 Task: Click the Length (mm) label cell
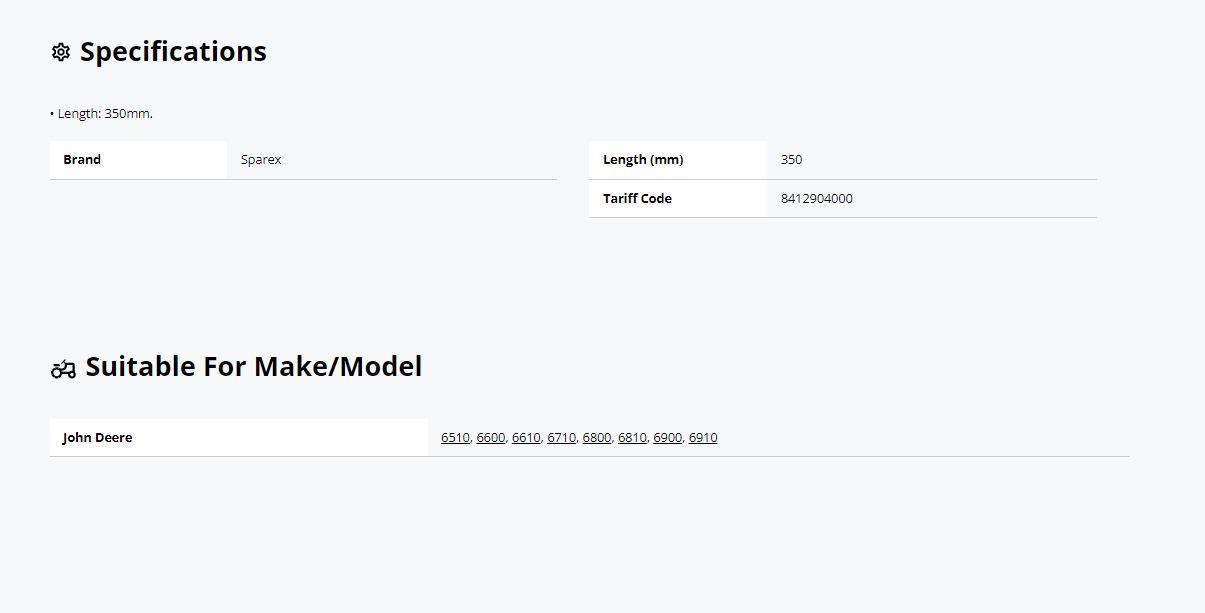click(678, 160)
